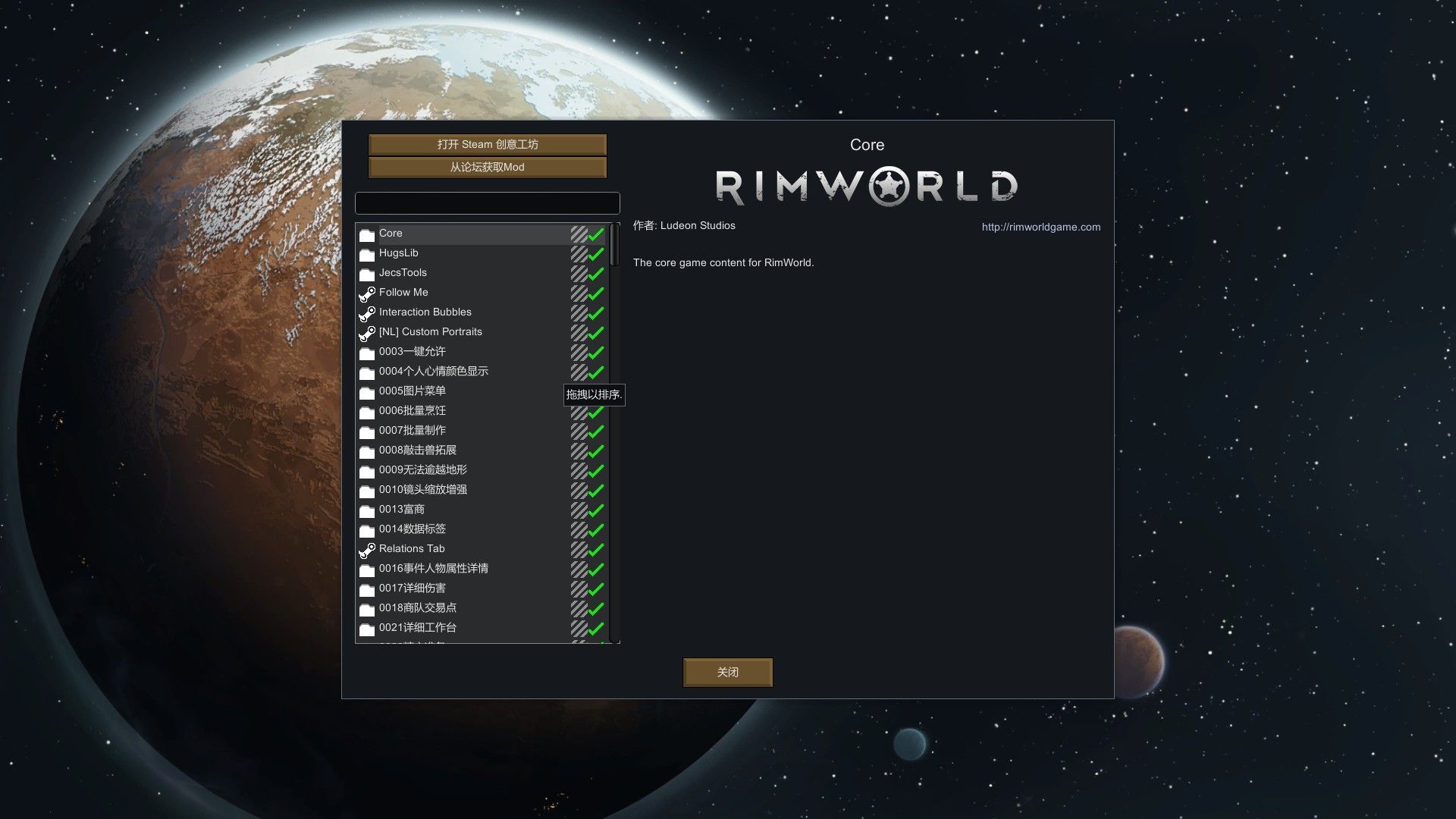
Task: Select the JecsTools mod entry
Action: click(x=482, y=274)
